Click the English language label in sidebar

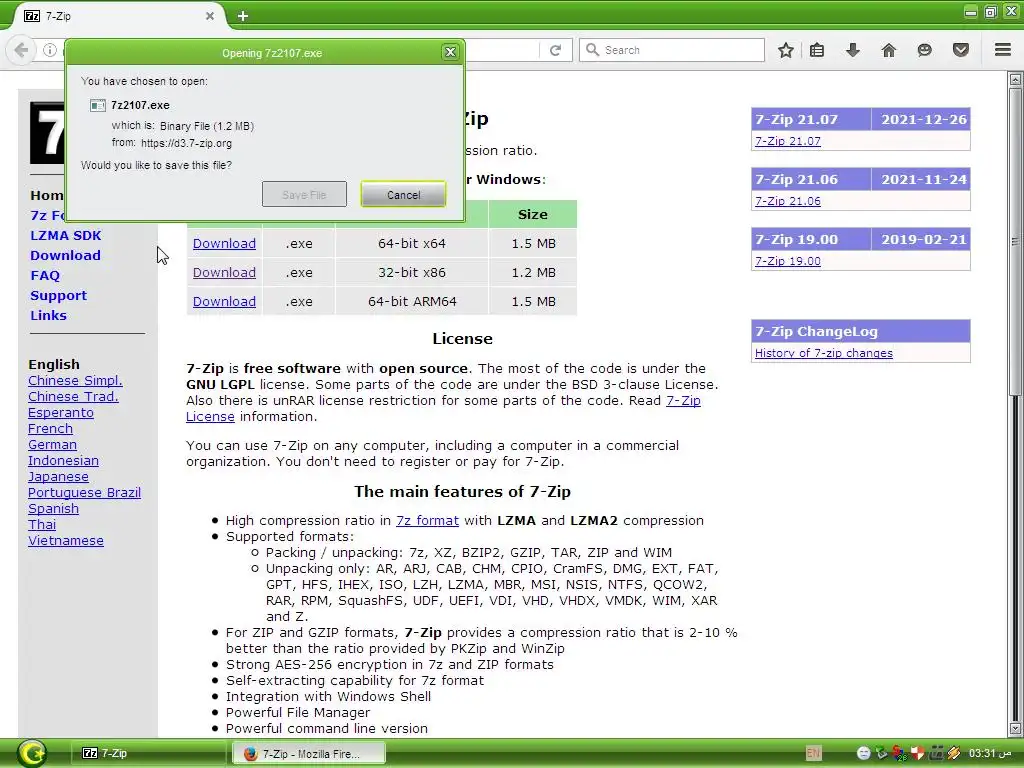click(x=54, y=364)
